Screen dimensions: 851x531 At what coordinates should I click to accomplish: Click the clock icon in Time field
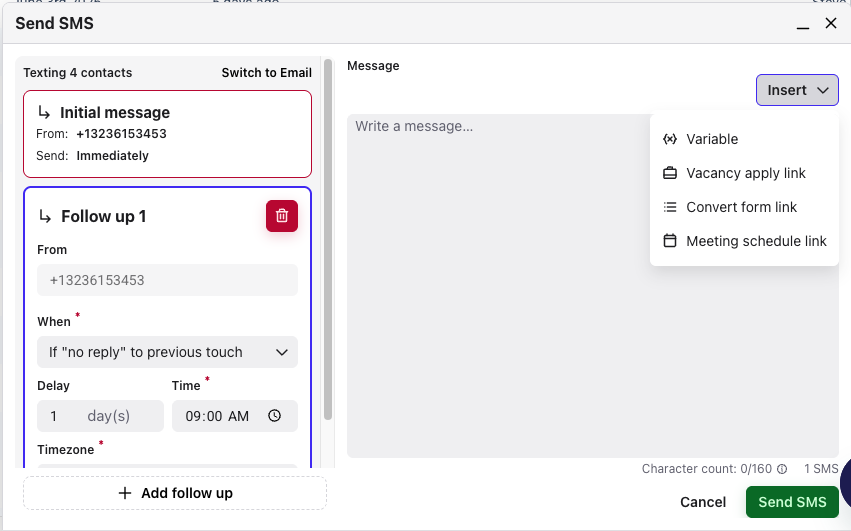275,416
